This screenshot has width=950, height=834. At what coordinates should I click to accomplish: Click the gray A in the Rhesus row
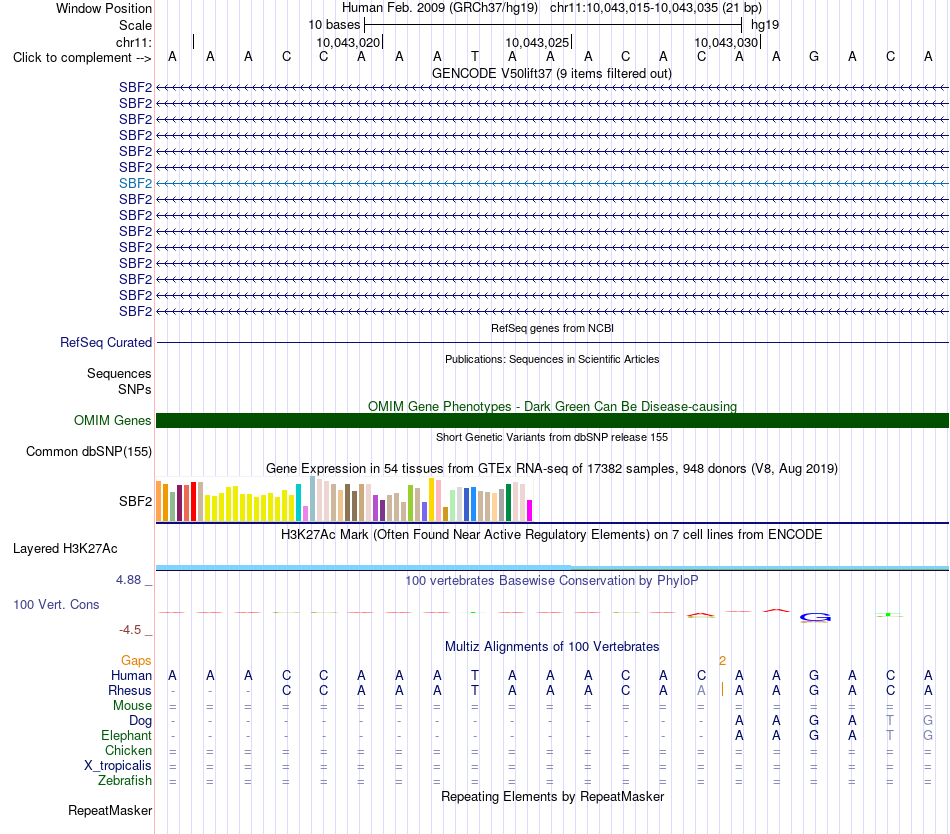701,690
